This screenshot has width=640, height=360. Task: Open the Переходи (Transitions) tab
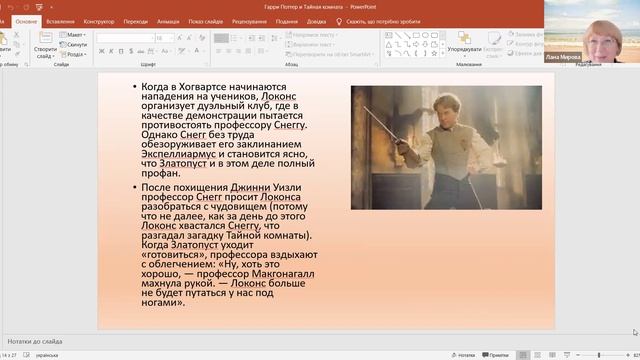click(136, 22)
